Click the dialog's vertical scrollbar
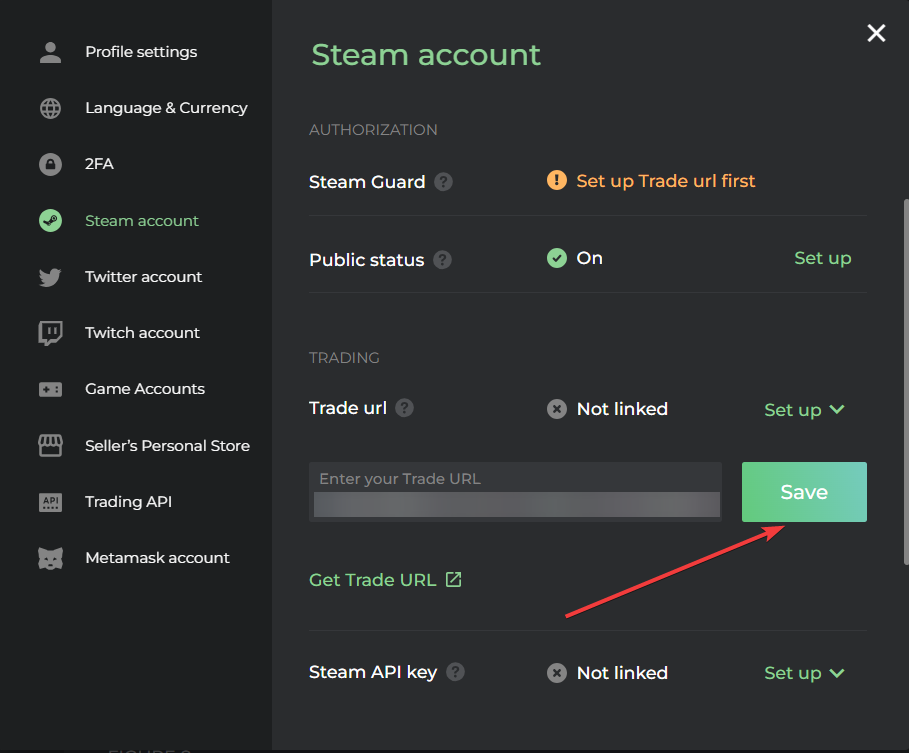This screenshot has width=909, height=753. 906,381
